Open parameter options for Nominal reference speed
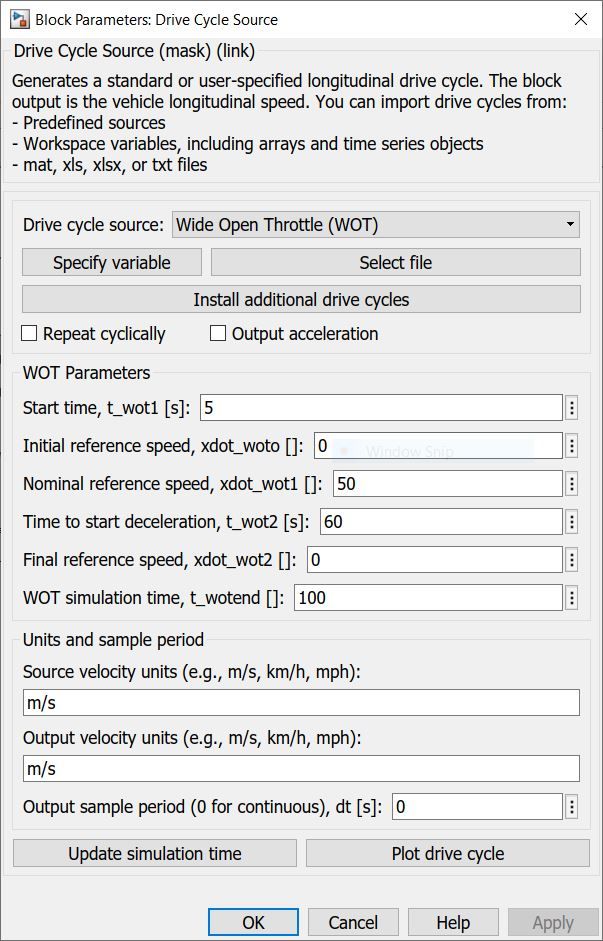Screen dimensions: 603x941 (x=572, y=483)
